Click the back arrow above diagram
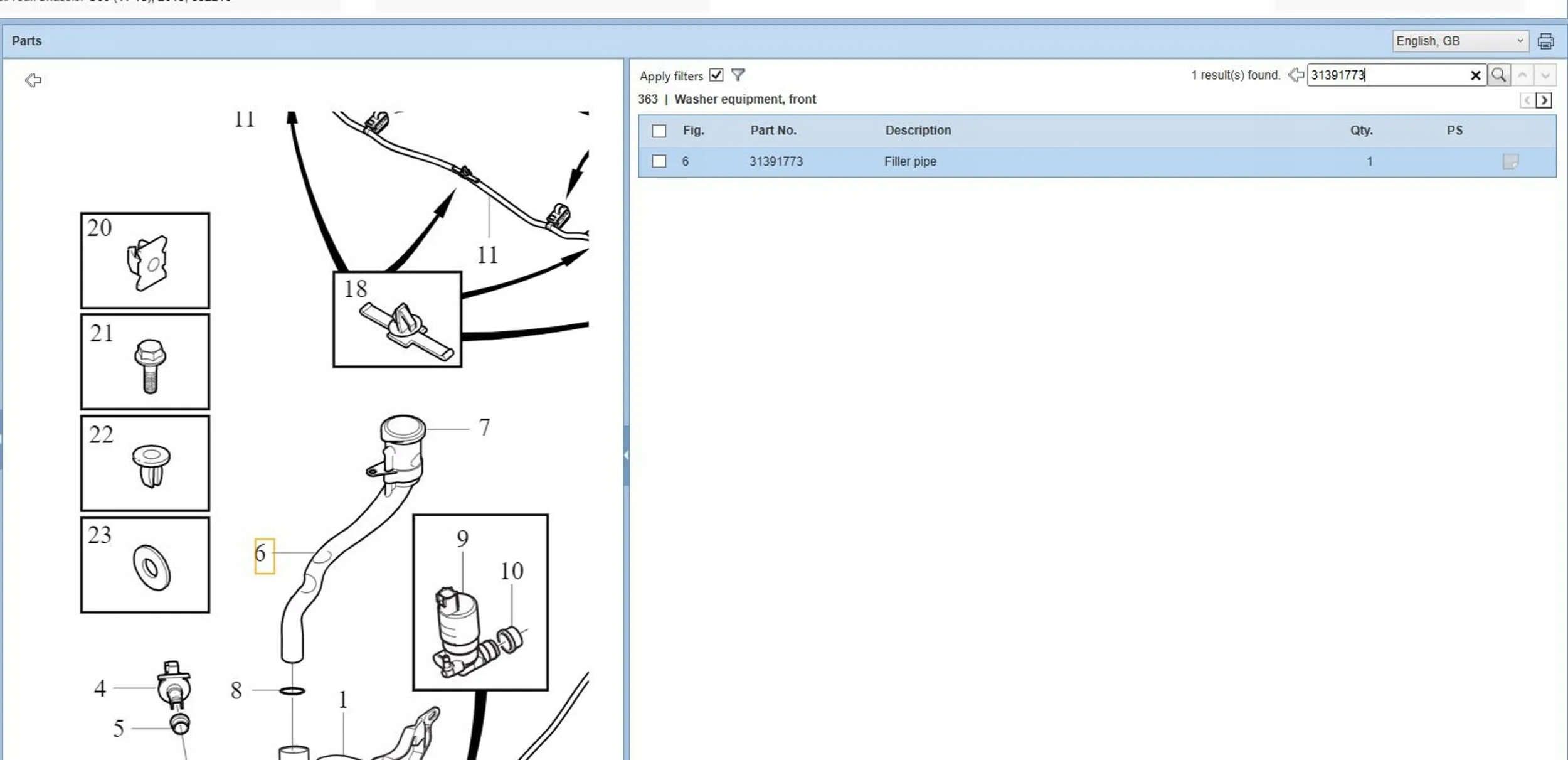The height and width of the screenshot is (760, 1568). point(33,80)
